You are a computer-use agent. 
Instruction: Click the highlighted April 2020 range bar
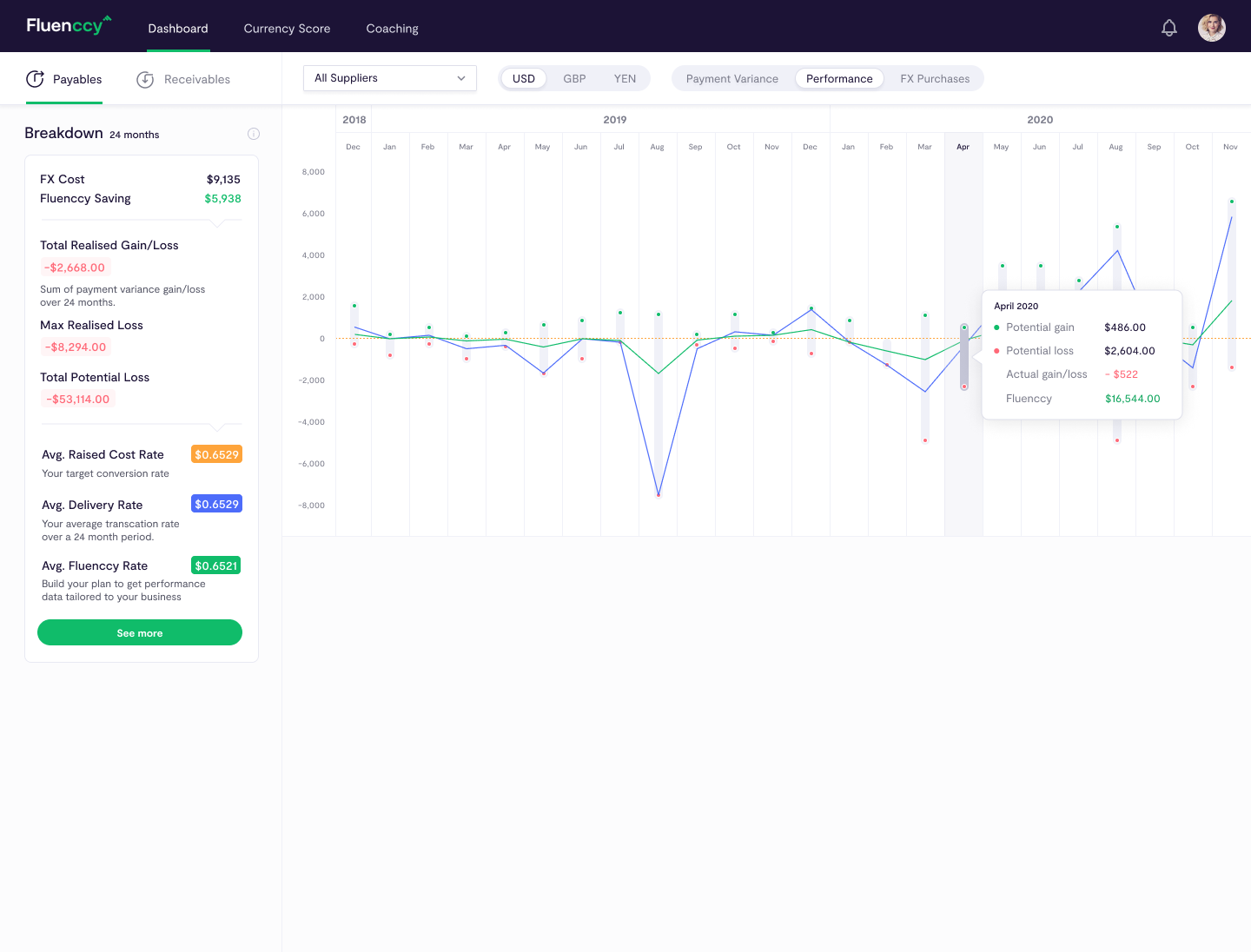(x=964, y=357)
